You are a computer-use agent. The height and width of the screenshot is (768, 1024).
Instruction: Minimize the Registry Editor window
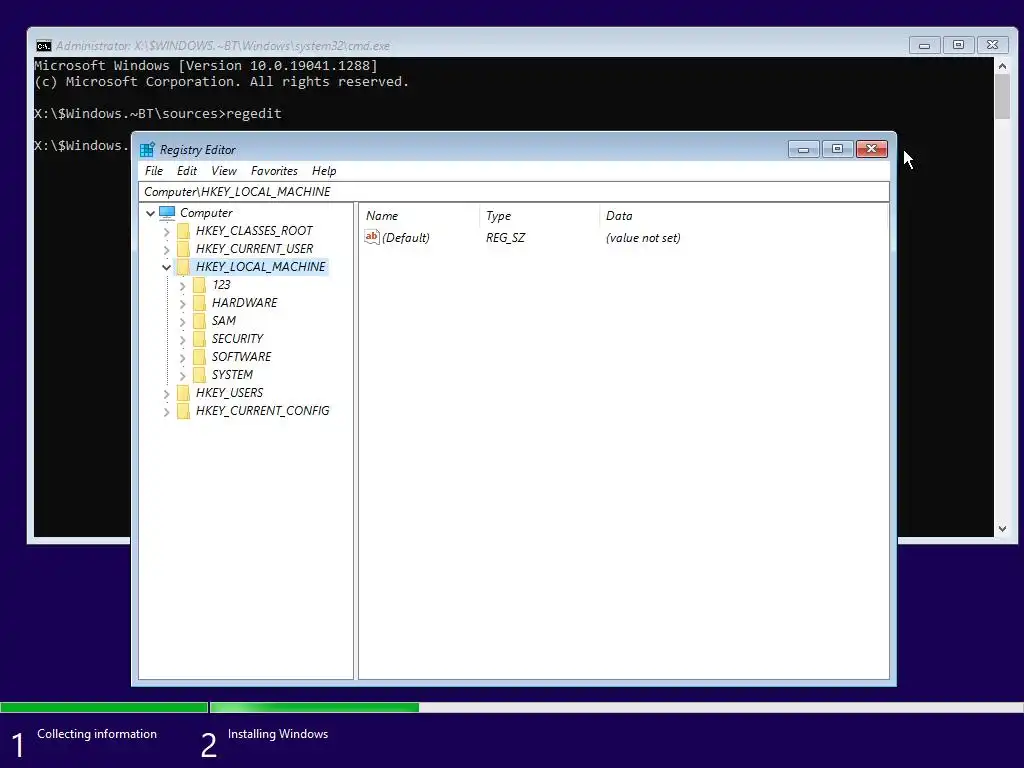click(x=804, y=150)
